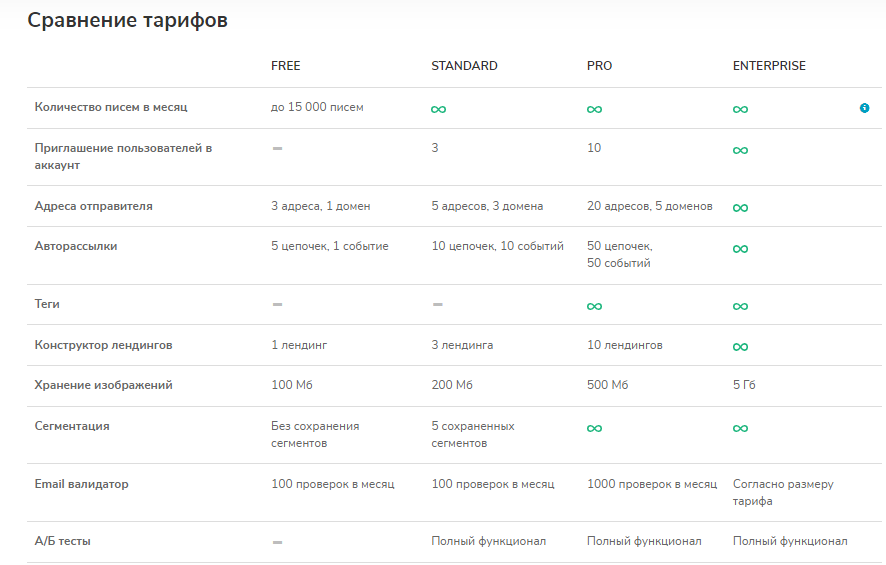
Task: Click the Конструктор лендингов row label
Action: coord(103,345)
